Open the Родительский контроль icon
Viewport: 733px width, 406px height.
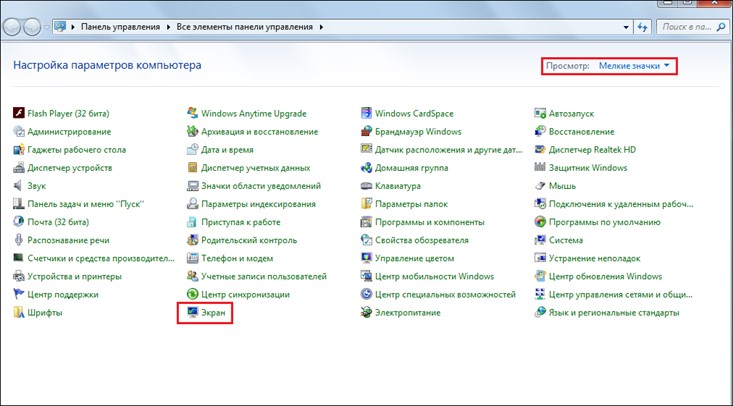[193, 240]
